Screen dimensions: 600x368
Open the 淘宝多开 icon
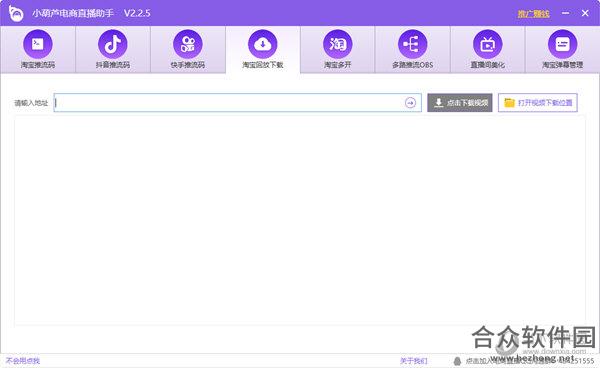pyautogui.click(x=338, y=44)
